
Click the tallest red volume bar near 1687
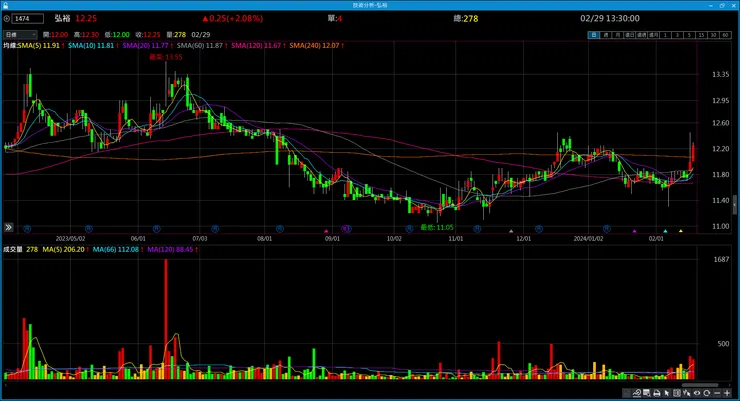166,319
